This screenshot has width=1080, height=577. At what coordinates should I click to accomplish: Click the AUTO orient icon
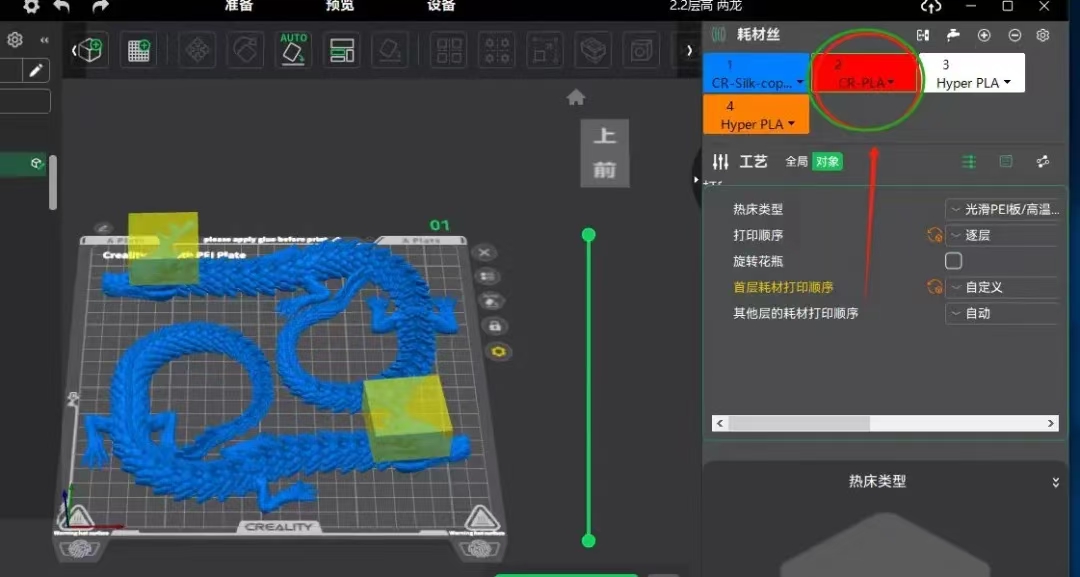coord(293,50)
